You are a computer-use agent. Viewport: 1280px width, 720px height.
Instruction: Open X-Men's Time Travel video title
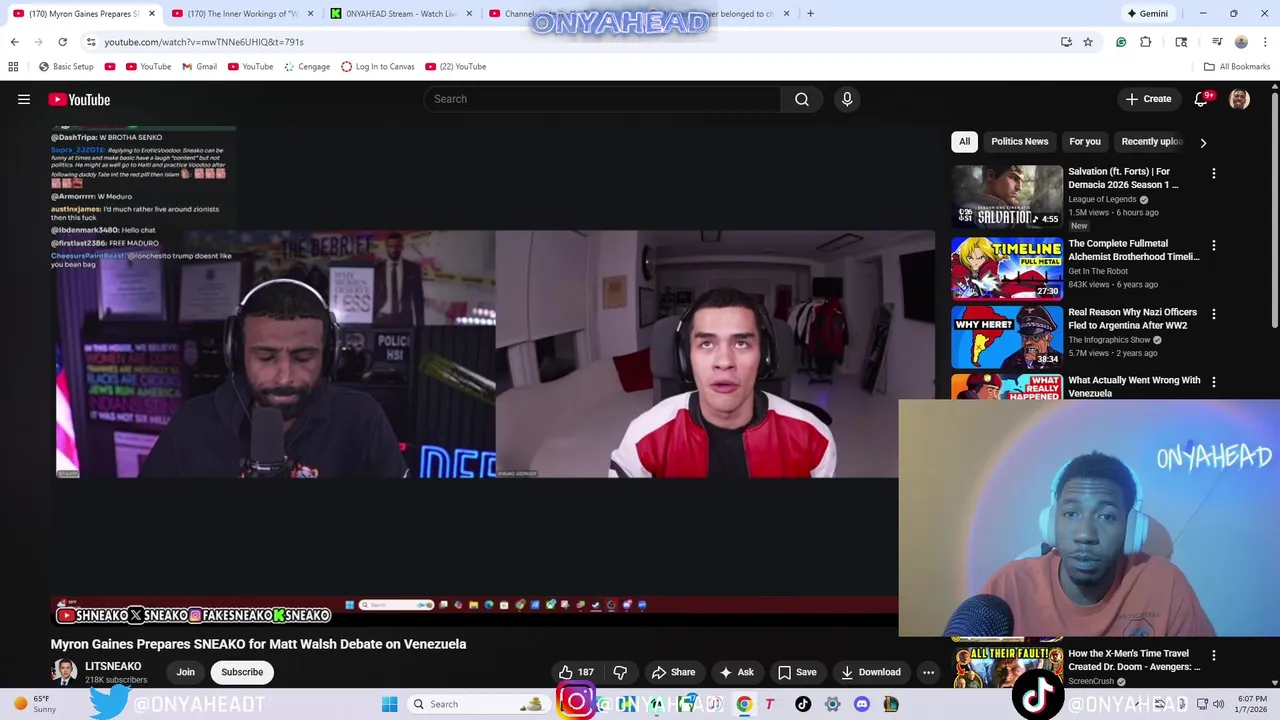click(1134, 660)
